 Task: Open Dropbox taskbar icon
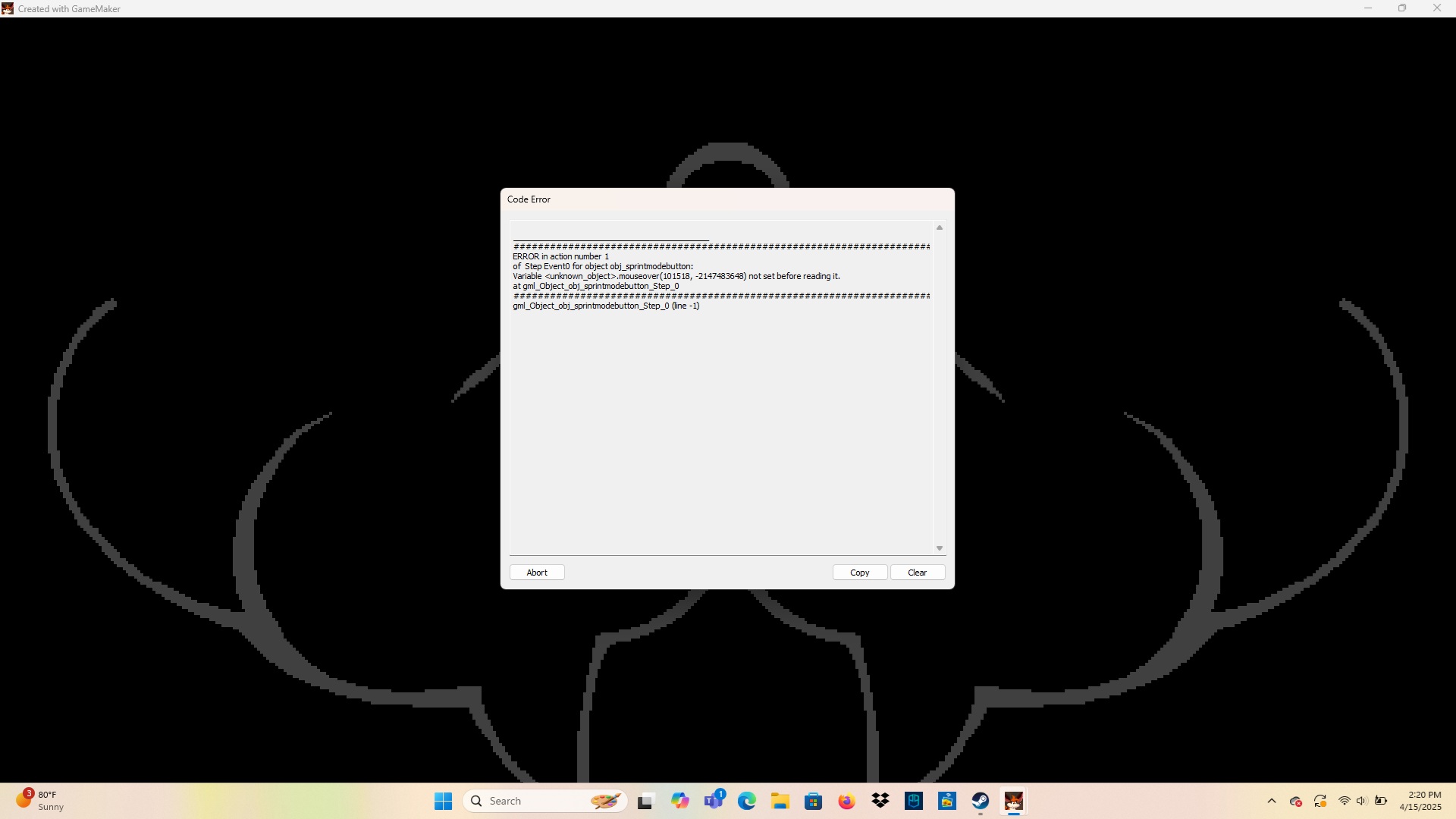tap(880, 801)
